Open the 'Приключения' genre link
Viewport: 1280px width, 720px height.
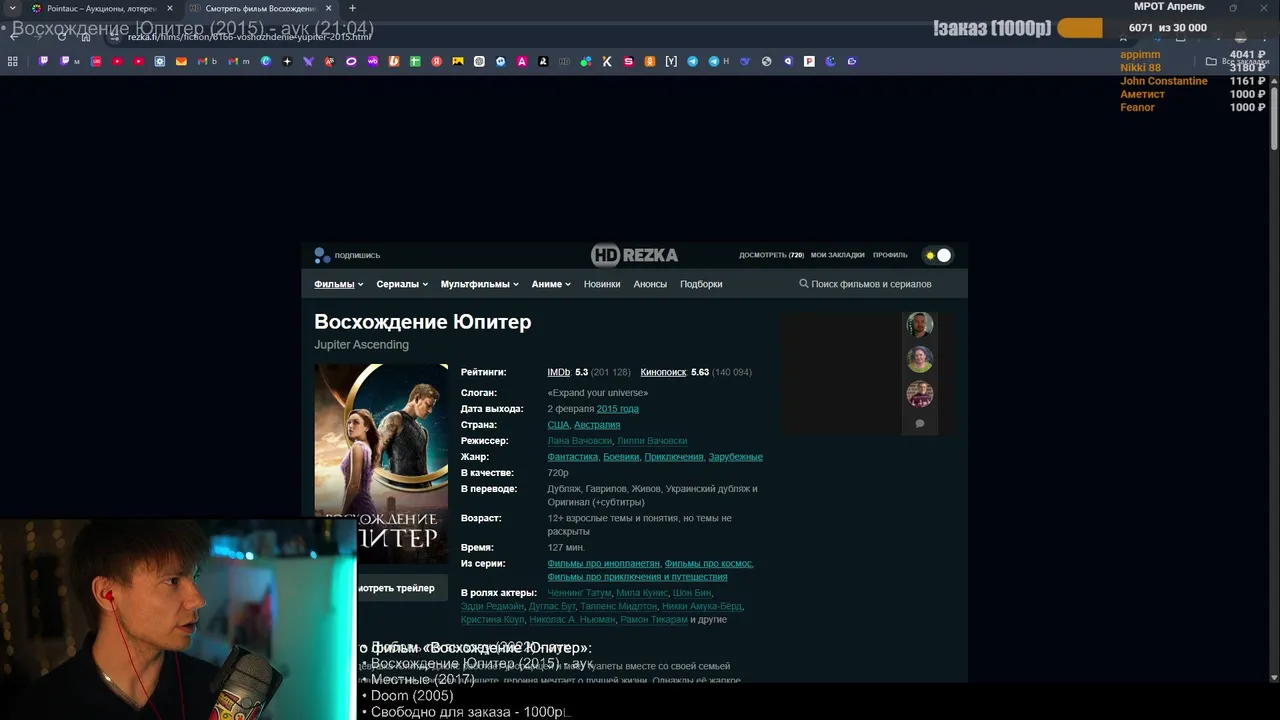pyautogui.click(x=674, y=457)
